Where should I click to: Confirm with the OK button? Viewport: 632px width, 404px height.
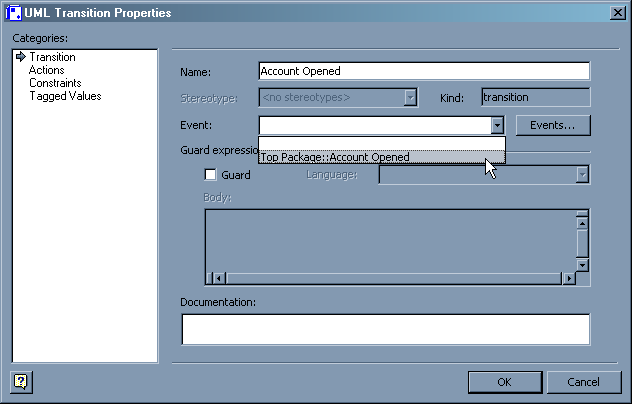(505, 382)
